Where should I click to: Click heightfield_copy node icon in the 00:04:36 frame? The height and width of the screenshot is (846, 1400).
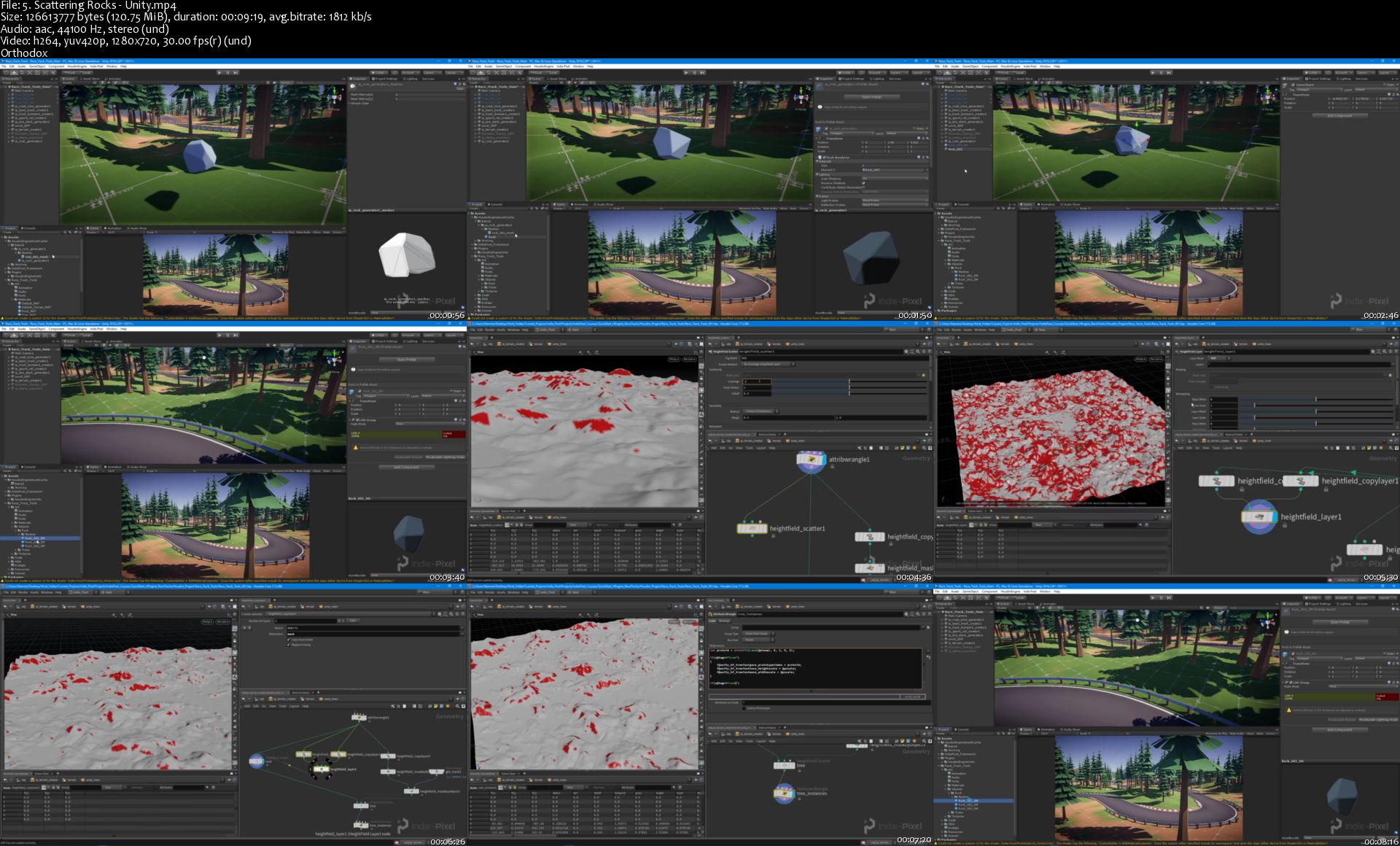click(869, 537)
